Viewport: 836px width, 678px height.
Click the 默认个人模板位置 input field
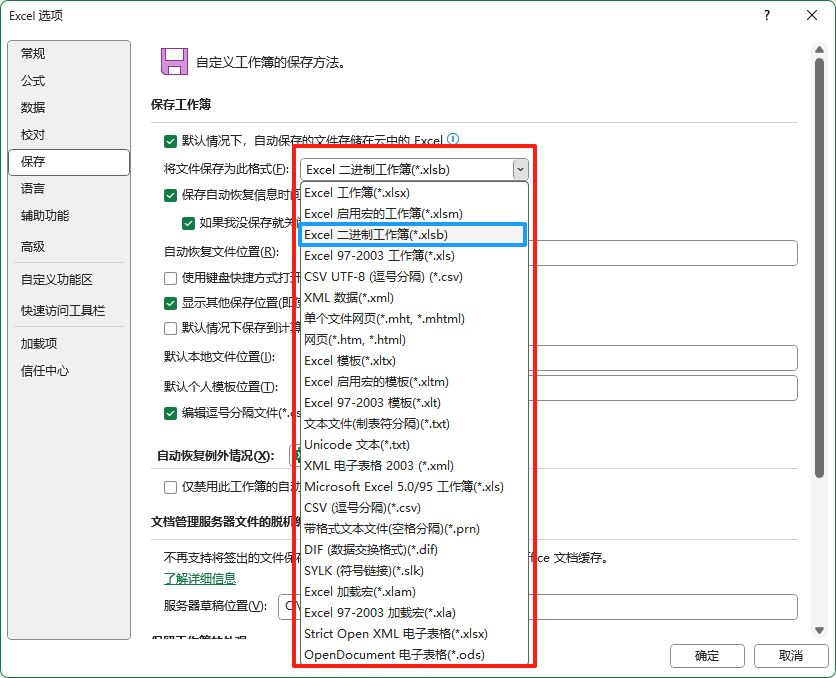point(664,388)
